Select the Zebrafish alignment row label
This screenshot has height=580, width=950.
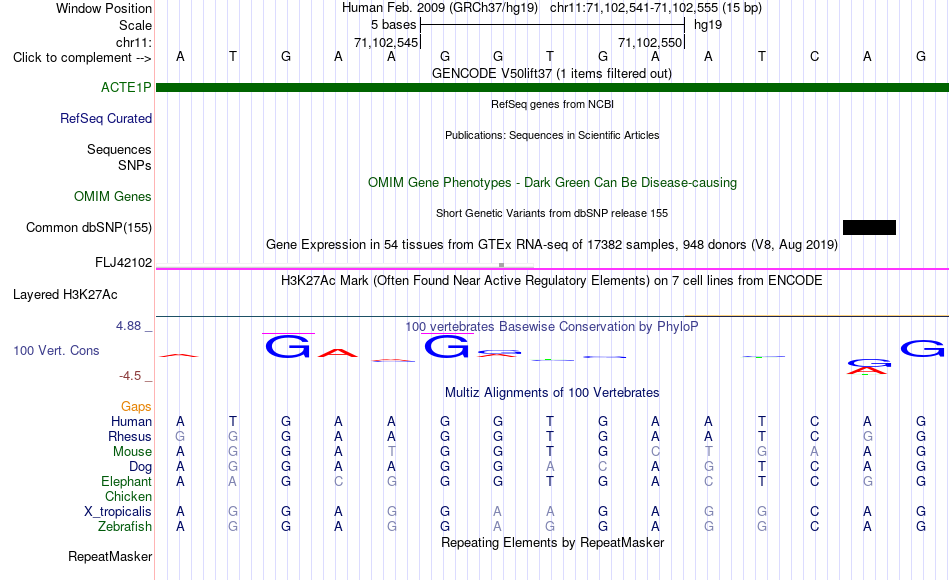pos(125,527)
